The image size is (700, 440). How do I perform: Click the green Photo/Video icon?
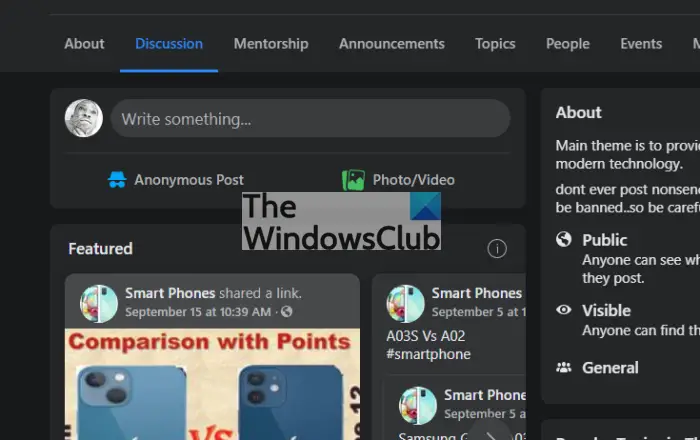(x=353, y=180)
